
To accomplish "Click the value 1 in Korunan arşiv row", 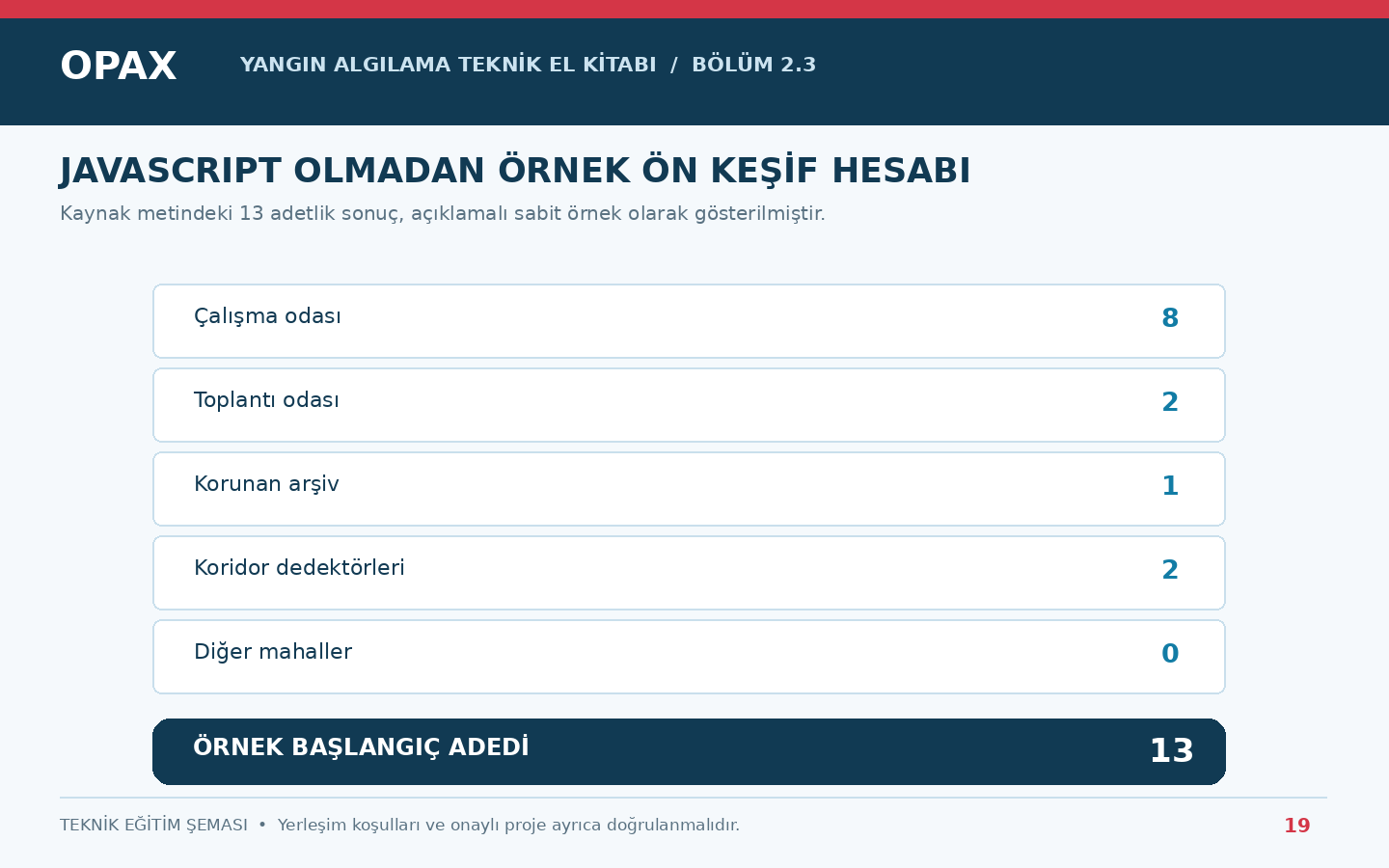I will (x=1170, y=486).
